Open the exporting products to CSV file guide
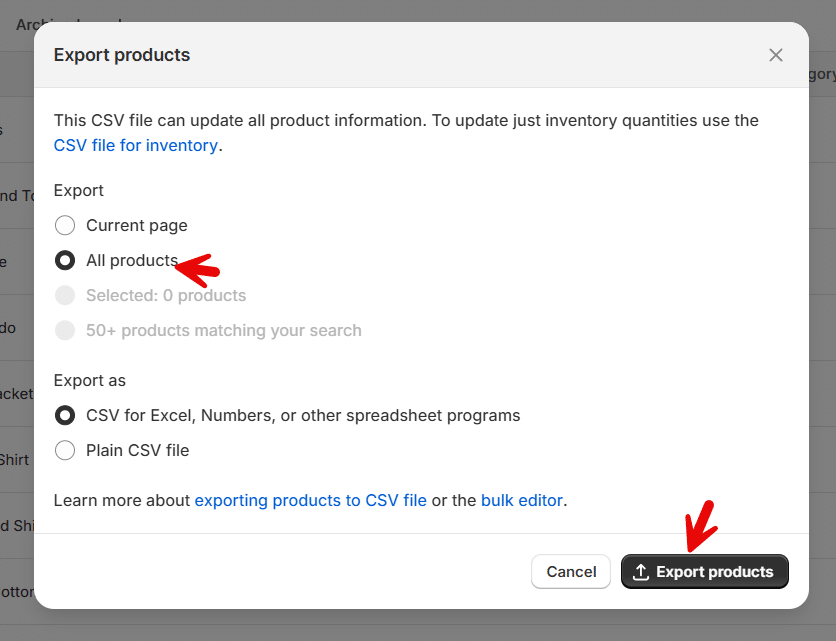 [311, 500]
